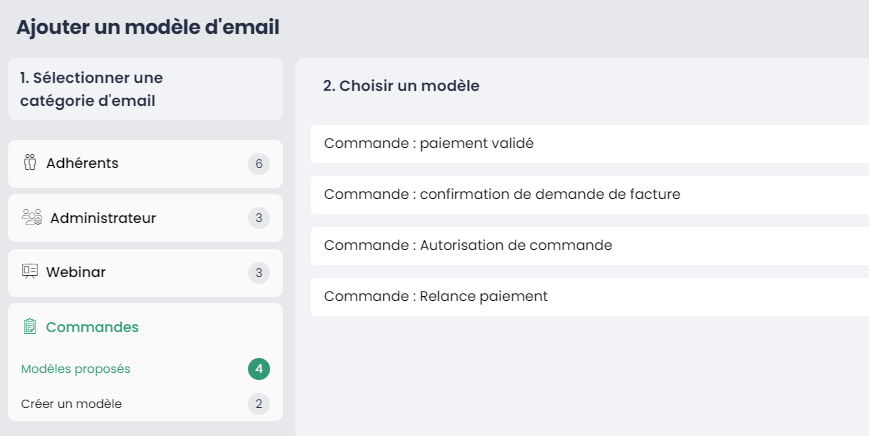Select Commande : Autorisation de commande template
The height and width of the screenshot is (436, 869).
(x=590, y=245)
